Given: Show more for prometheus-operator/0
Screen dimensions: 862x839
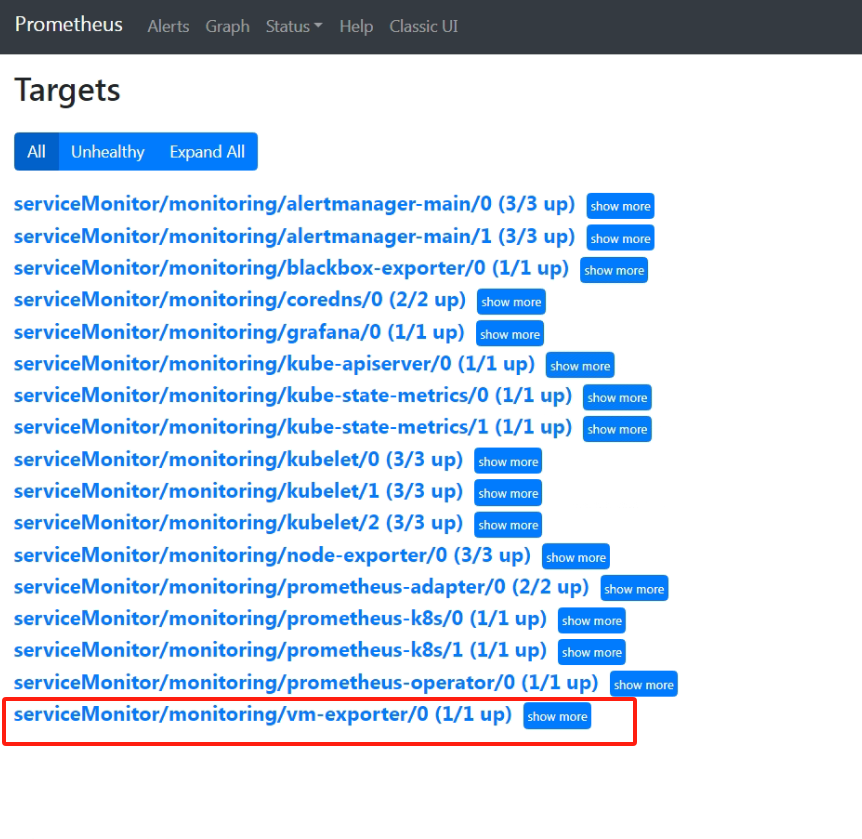Looking at the screenshot, I should (x=644, y=685).
